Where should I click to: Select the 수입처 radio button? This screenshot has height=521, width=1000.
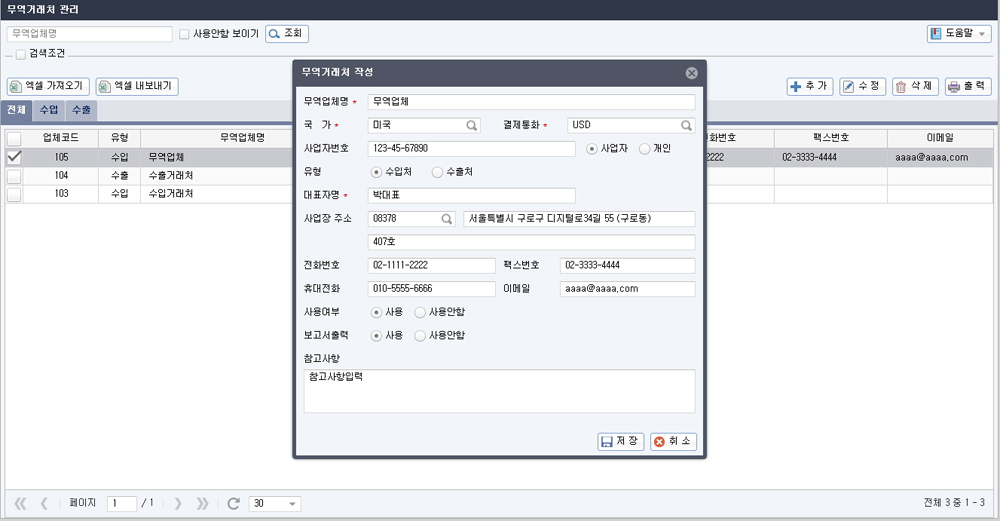pos(376,172)
